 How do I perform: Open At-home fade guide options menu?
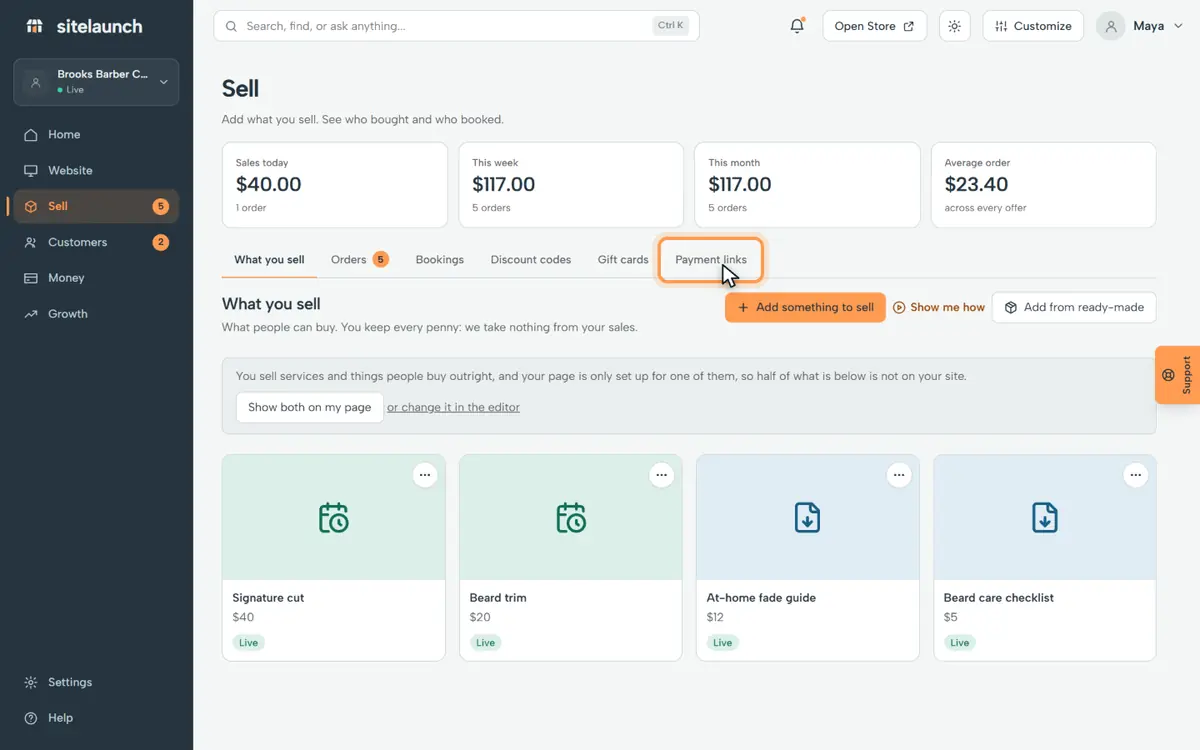[x=899, y=475]
